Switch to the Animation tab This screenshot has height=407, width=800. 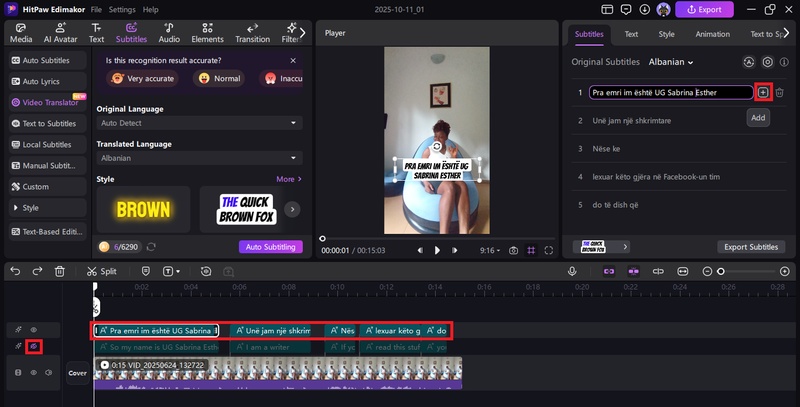coord(712,34)
